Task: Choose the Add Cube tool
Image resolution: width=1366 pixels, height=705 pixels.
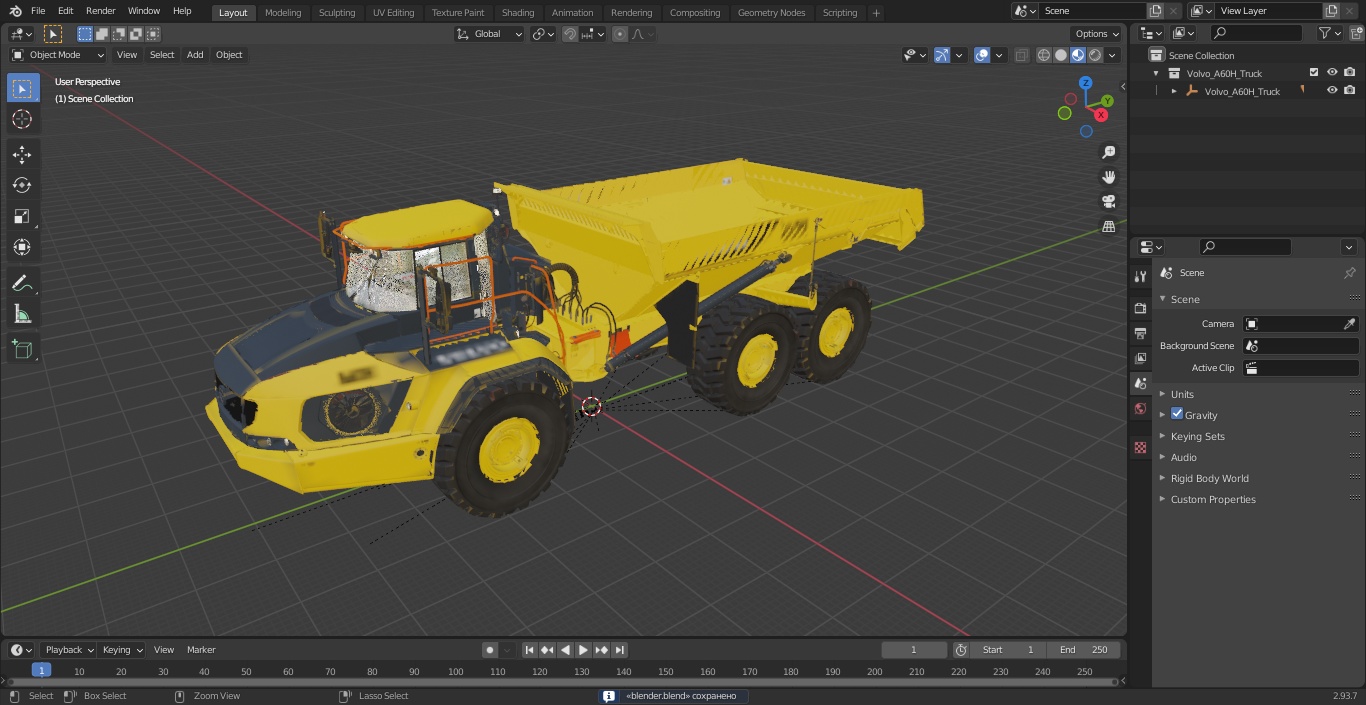Action: click(22, 350)
